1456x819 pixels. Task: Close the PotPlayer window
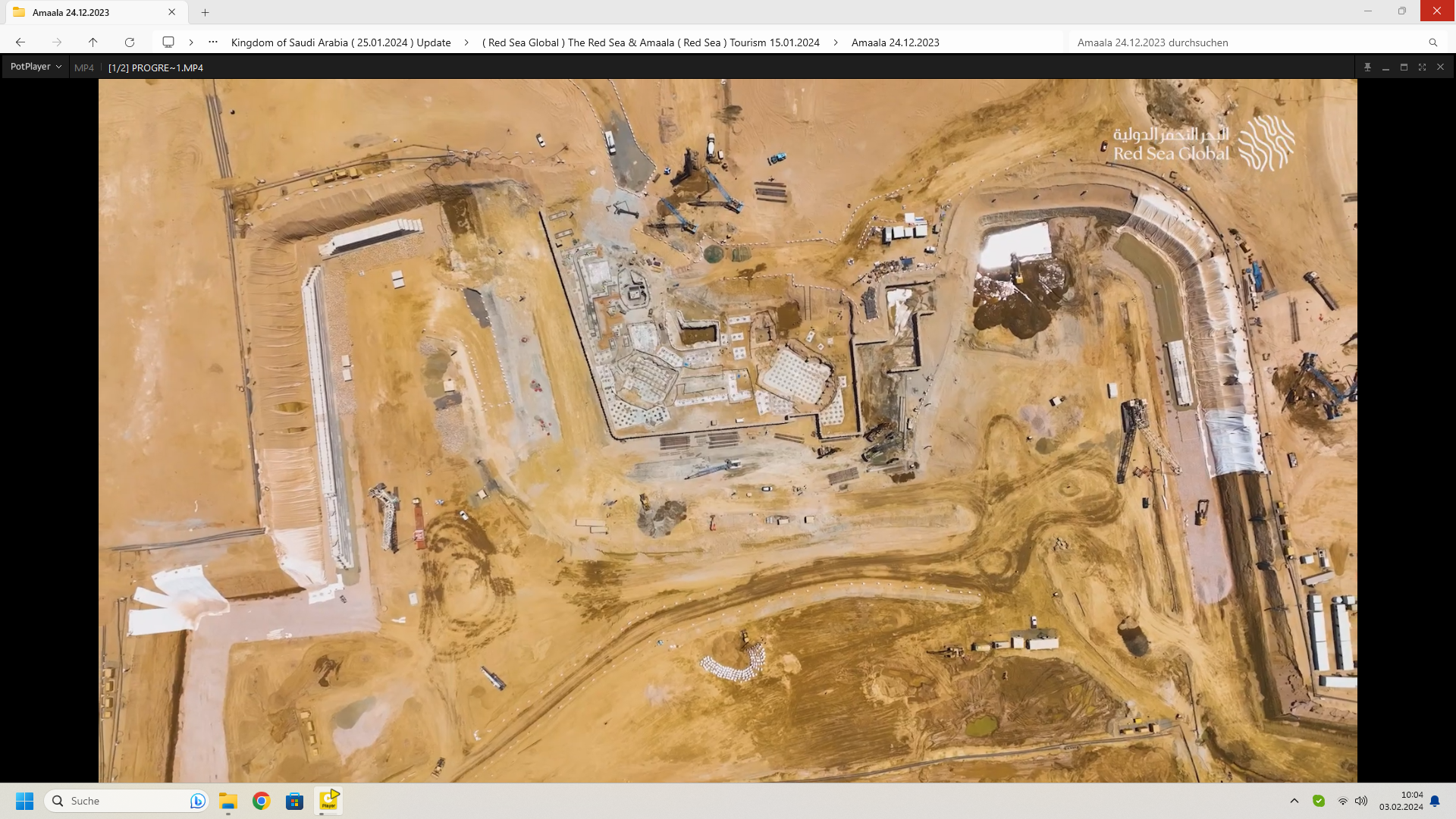pos(1440,67)
